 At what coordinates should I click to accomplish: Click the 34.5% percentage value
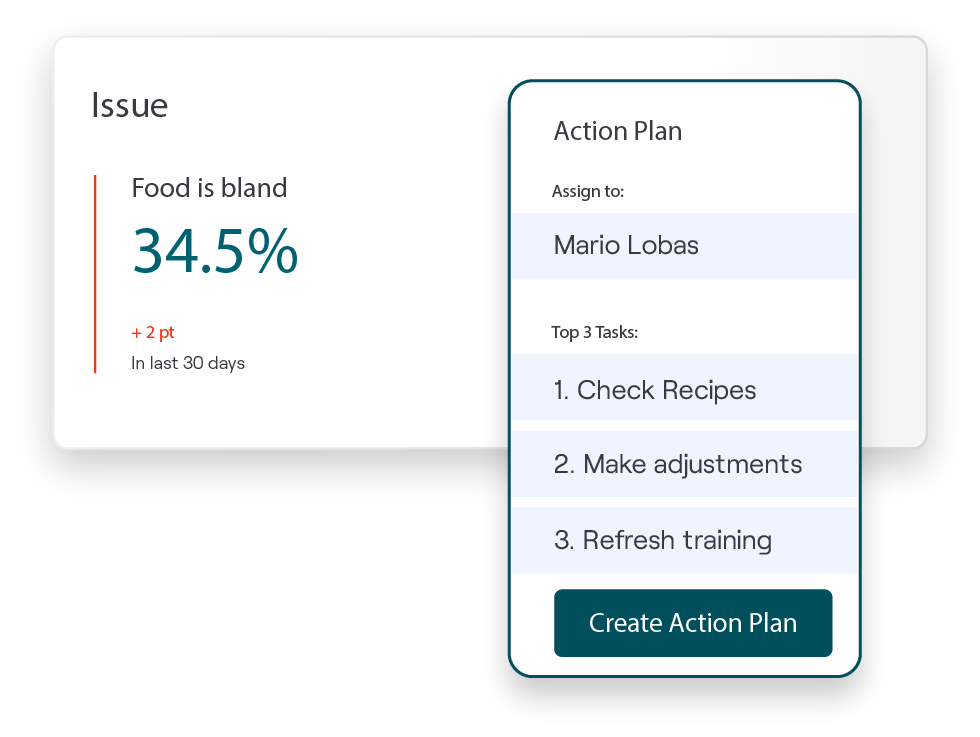click(x=214, y=250)
